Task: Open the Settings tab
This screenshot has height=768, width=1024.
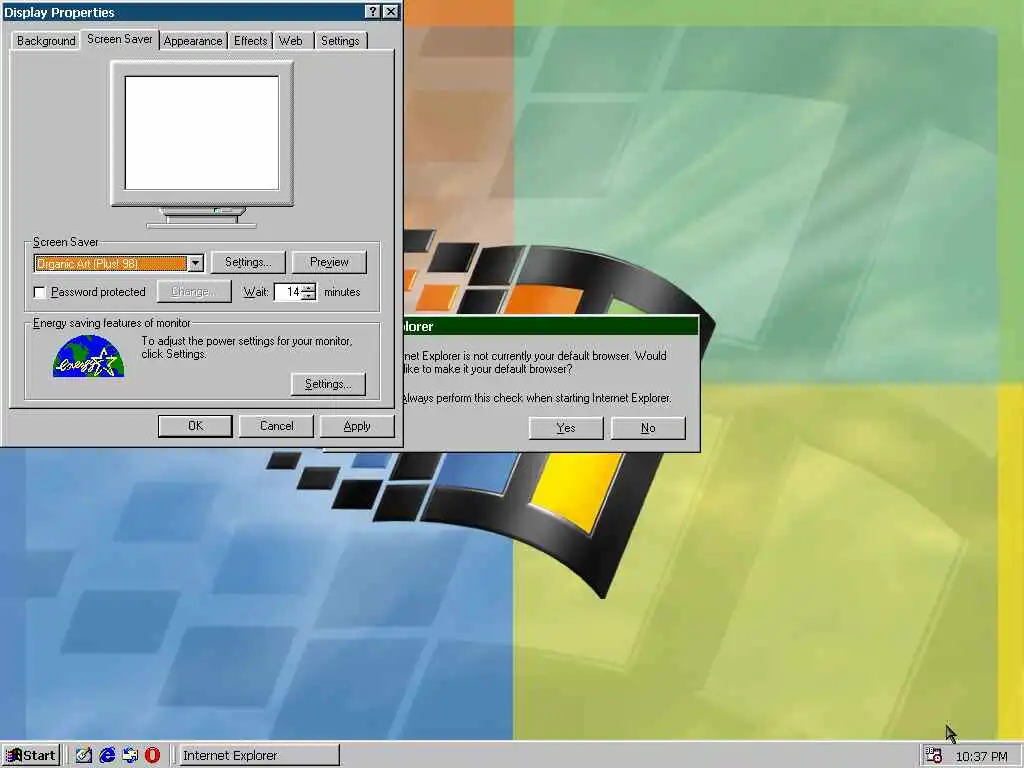Action: pyautogui.click(x=340, y=40)
